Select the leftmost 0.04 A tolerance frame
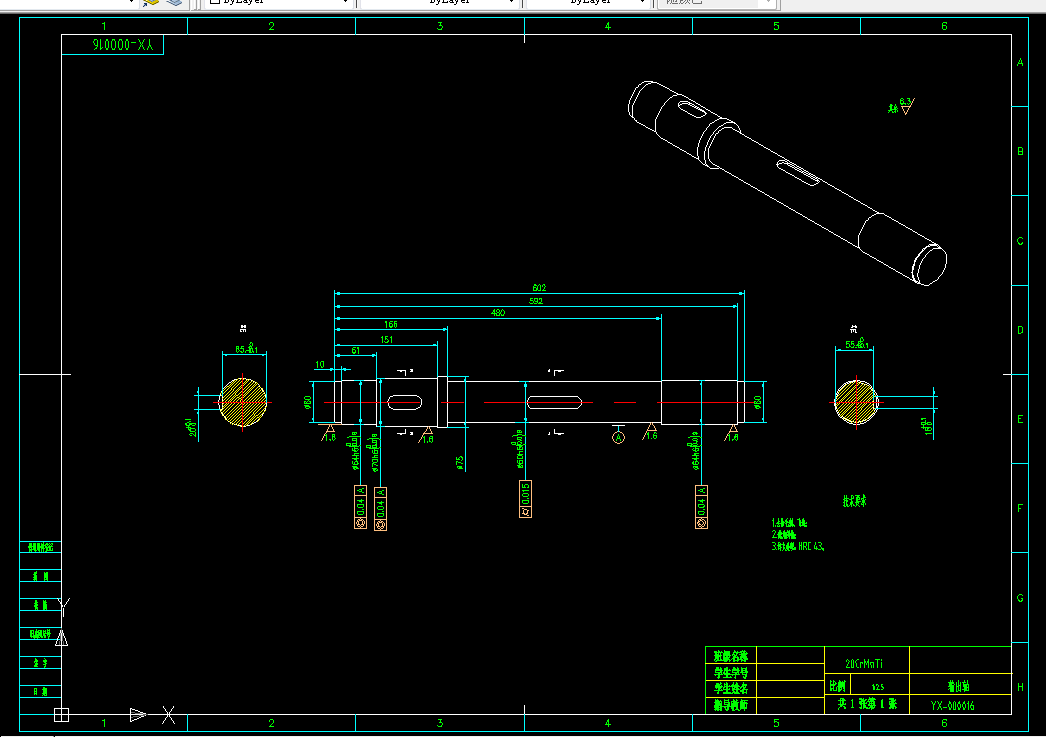 click(x=360, y=508)
